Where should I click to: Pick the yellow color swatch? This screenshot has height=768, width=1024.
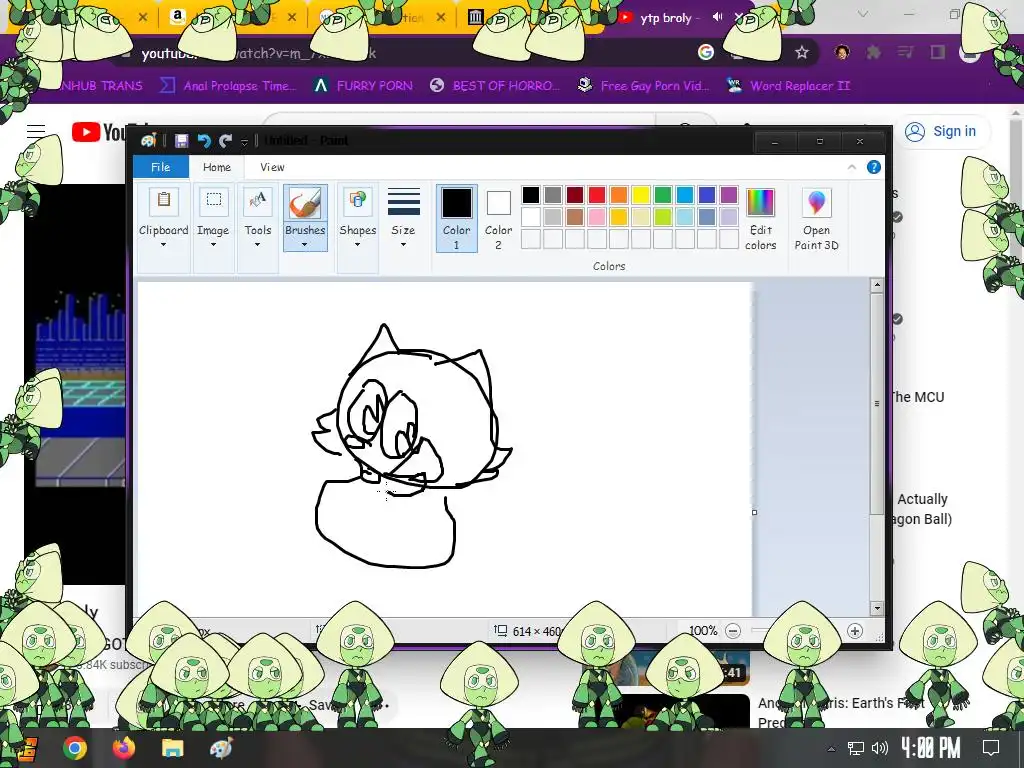click(641, 195)
